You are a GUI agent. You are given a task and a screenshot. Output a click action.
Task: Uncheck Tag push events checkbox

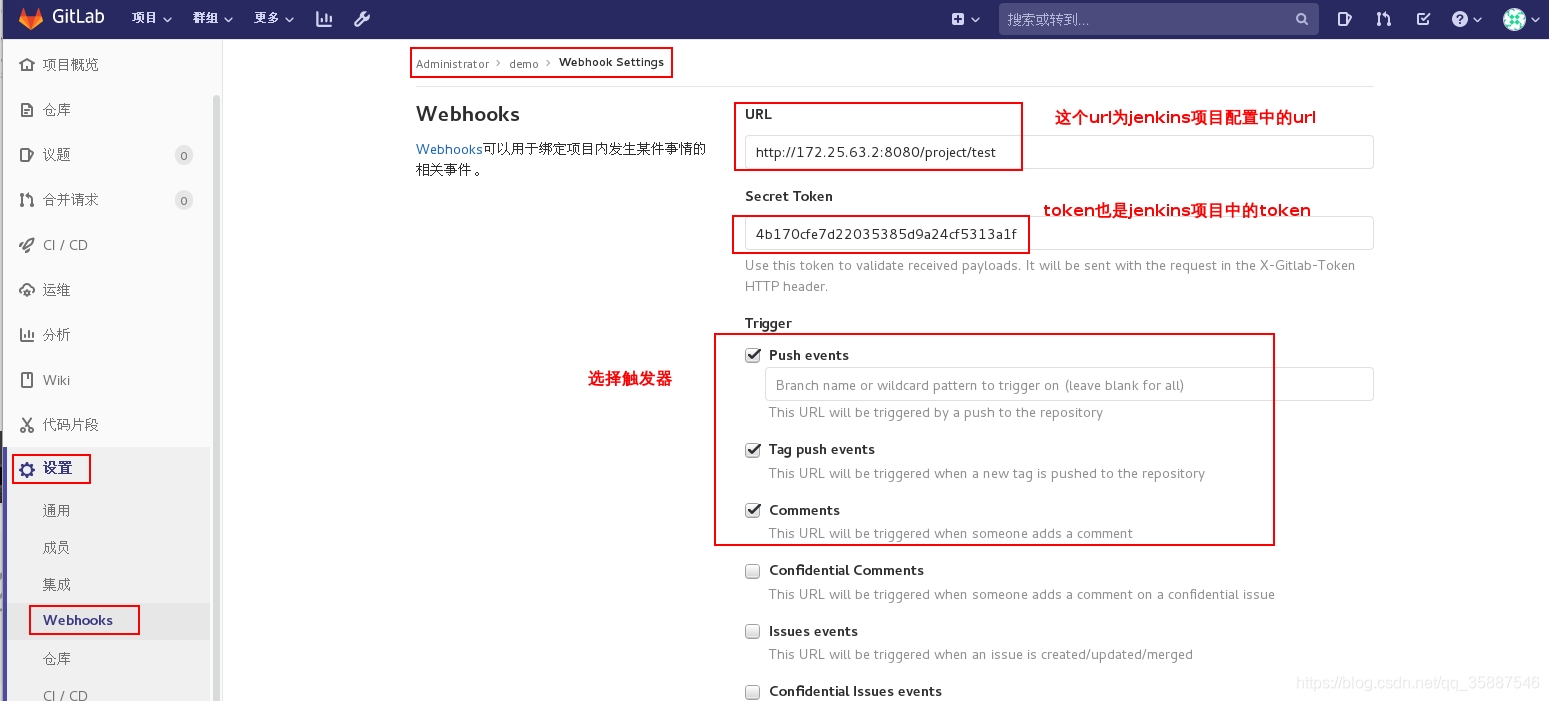click(753, 449)
